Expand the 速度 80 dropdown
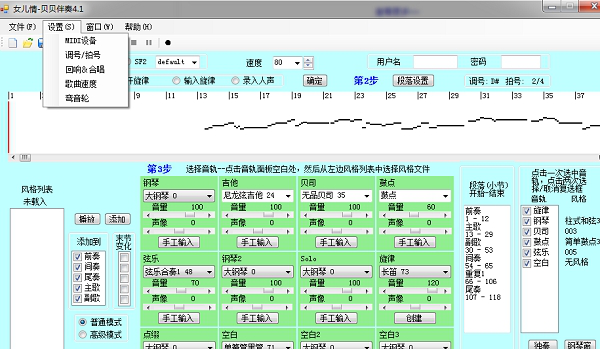600x362 pixels. (297, 63)
